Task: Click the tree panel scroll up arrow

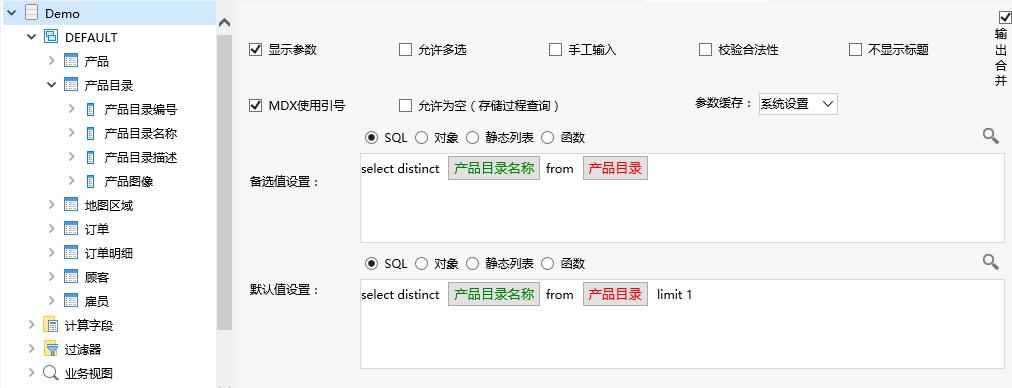Action: click(x=224, y=23)
